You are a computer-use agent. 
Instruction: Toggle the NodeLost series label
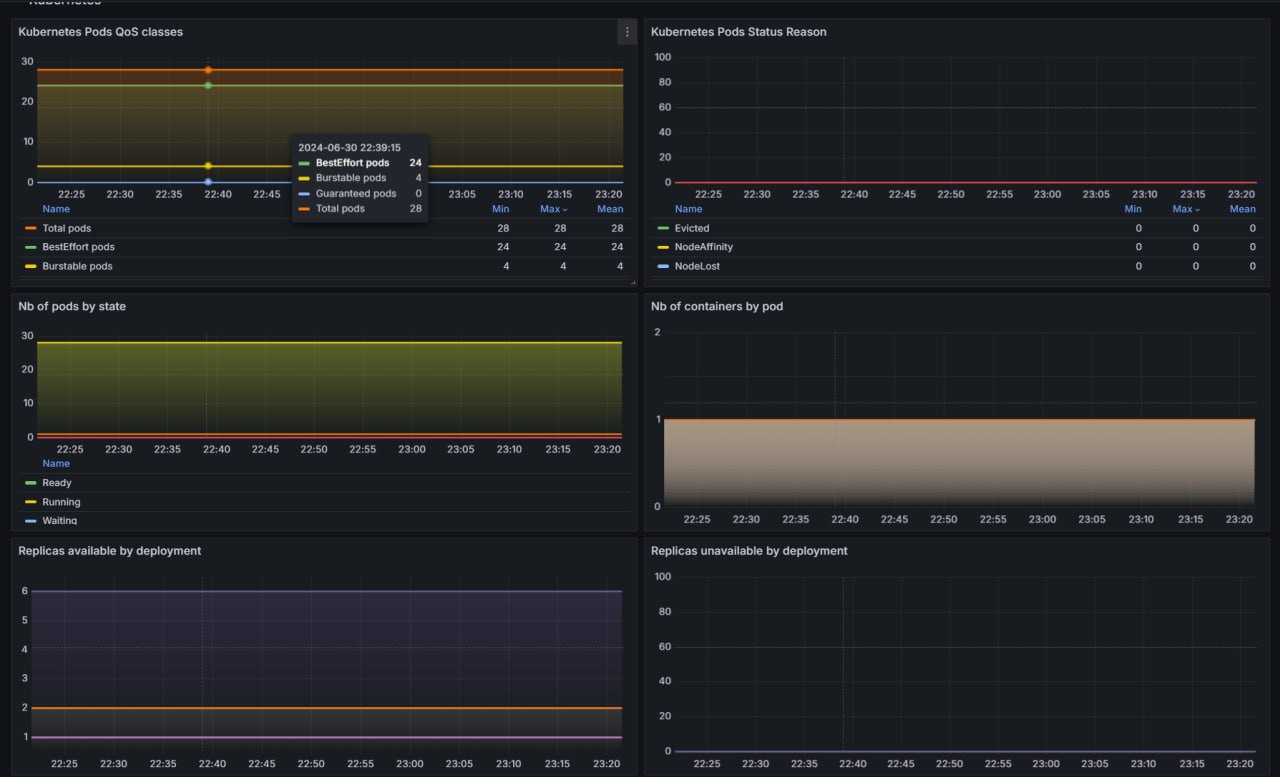[697, 266]
